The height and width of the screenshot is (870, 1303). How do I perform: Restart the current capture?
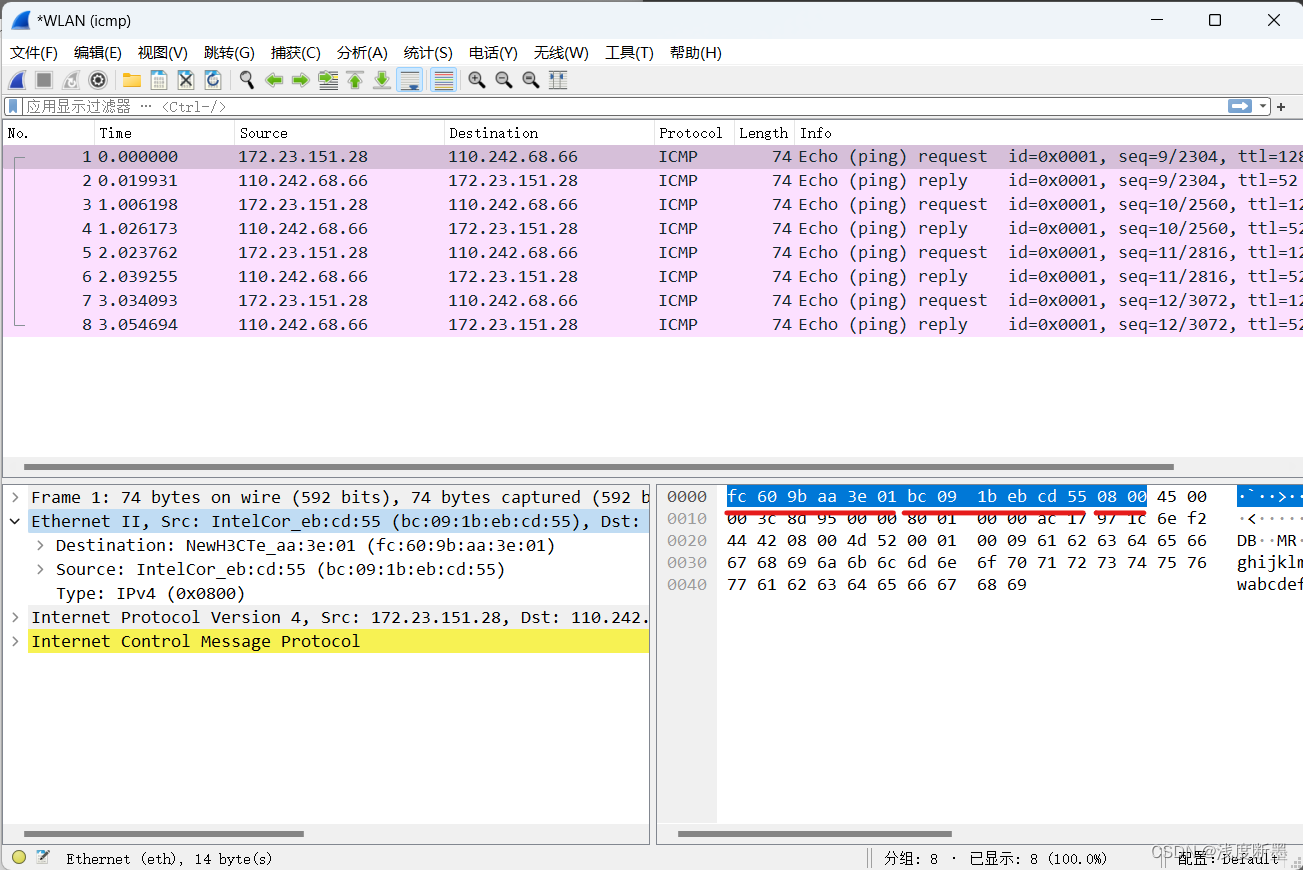click(71, 80)
